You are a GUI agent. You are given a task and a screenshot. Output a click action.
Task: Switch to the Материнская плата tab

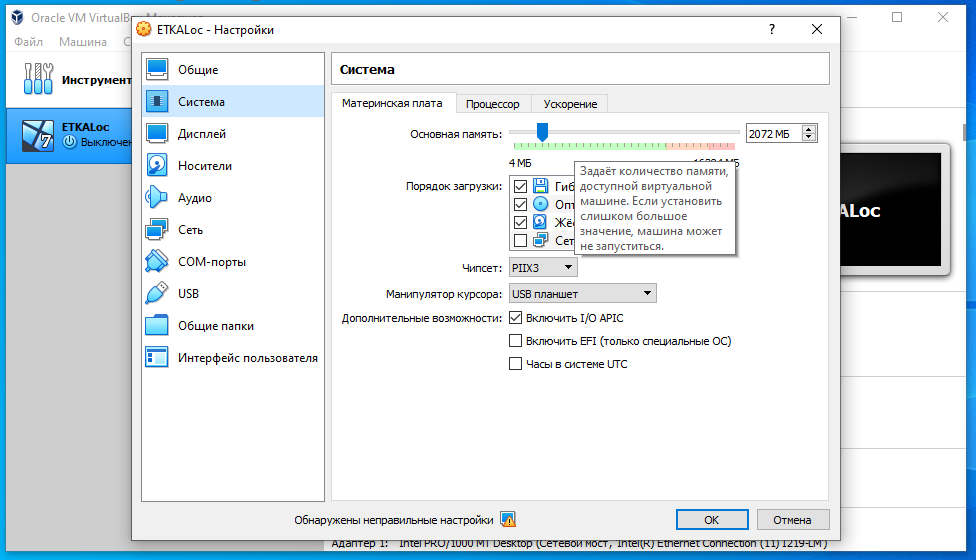pos(392,103)
